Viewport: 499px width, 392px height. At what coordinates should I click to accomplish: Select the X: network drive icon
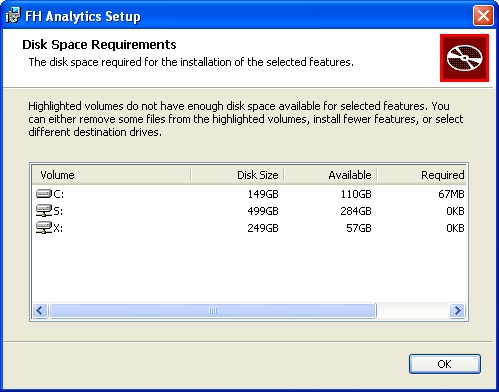coord(44,228)
